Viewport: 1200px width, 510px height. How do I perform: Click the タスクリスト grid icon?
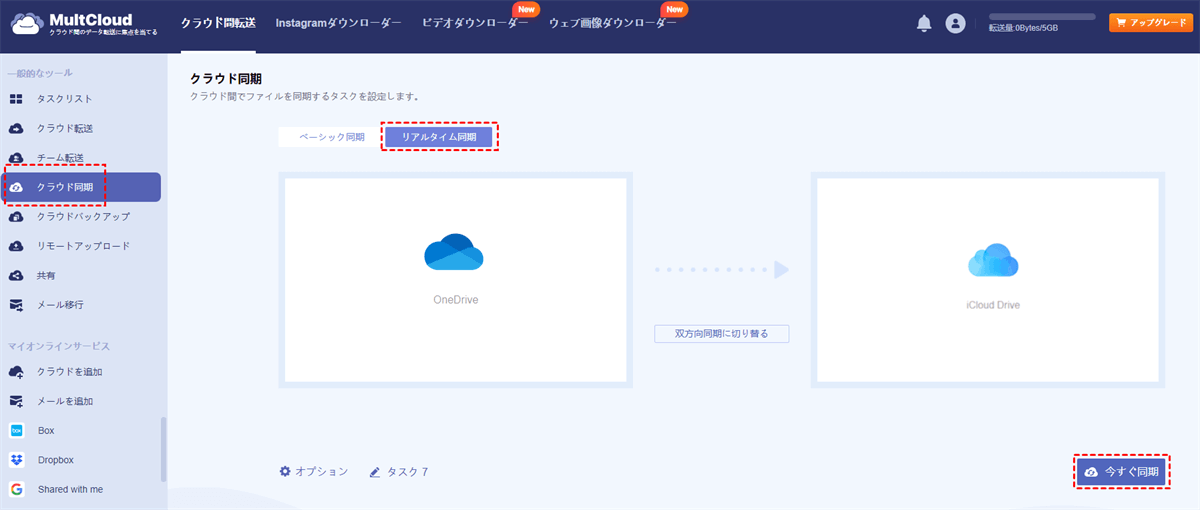tap(16, 99)
